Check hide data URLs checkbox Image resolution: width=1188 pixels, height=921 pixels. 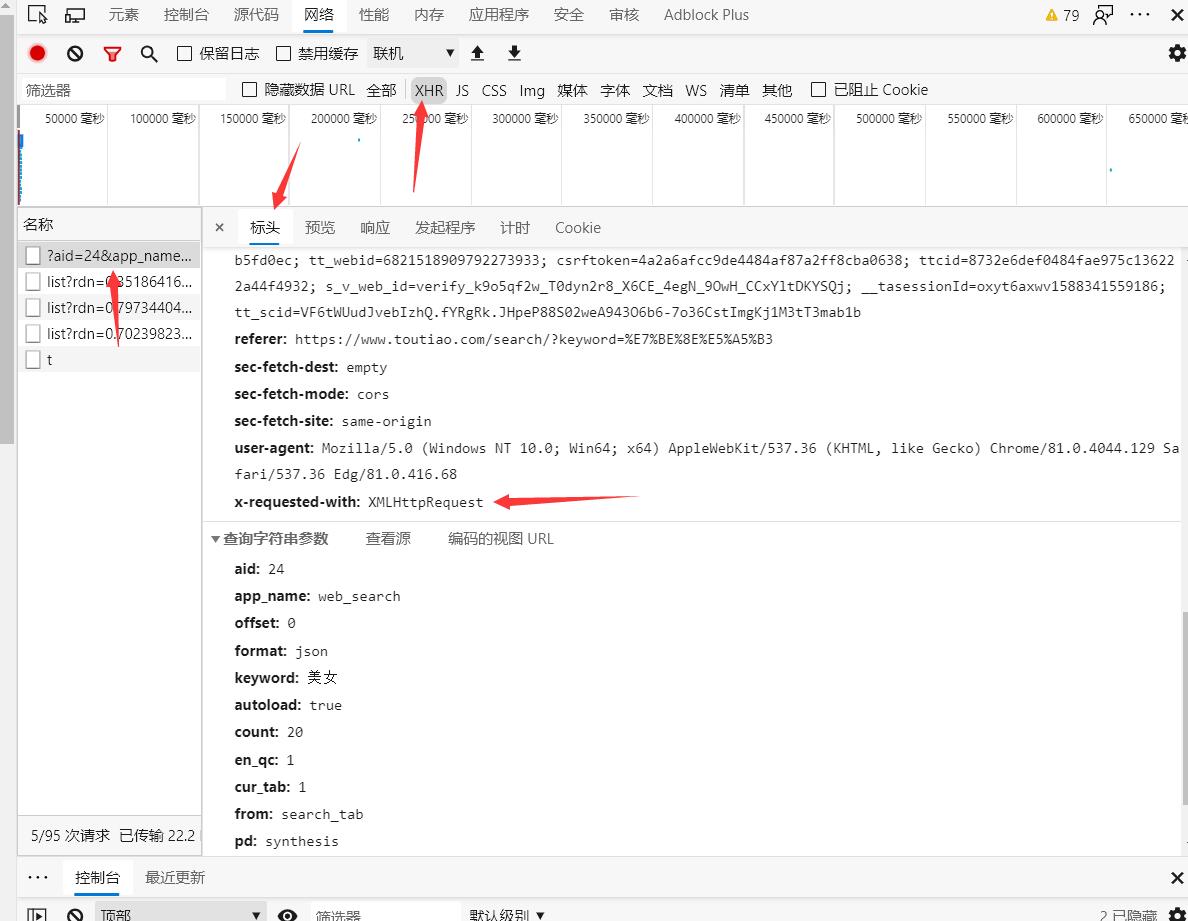(x=249, y=89)
